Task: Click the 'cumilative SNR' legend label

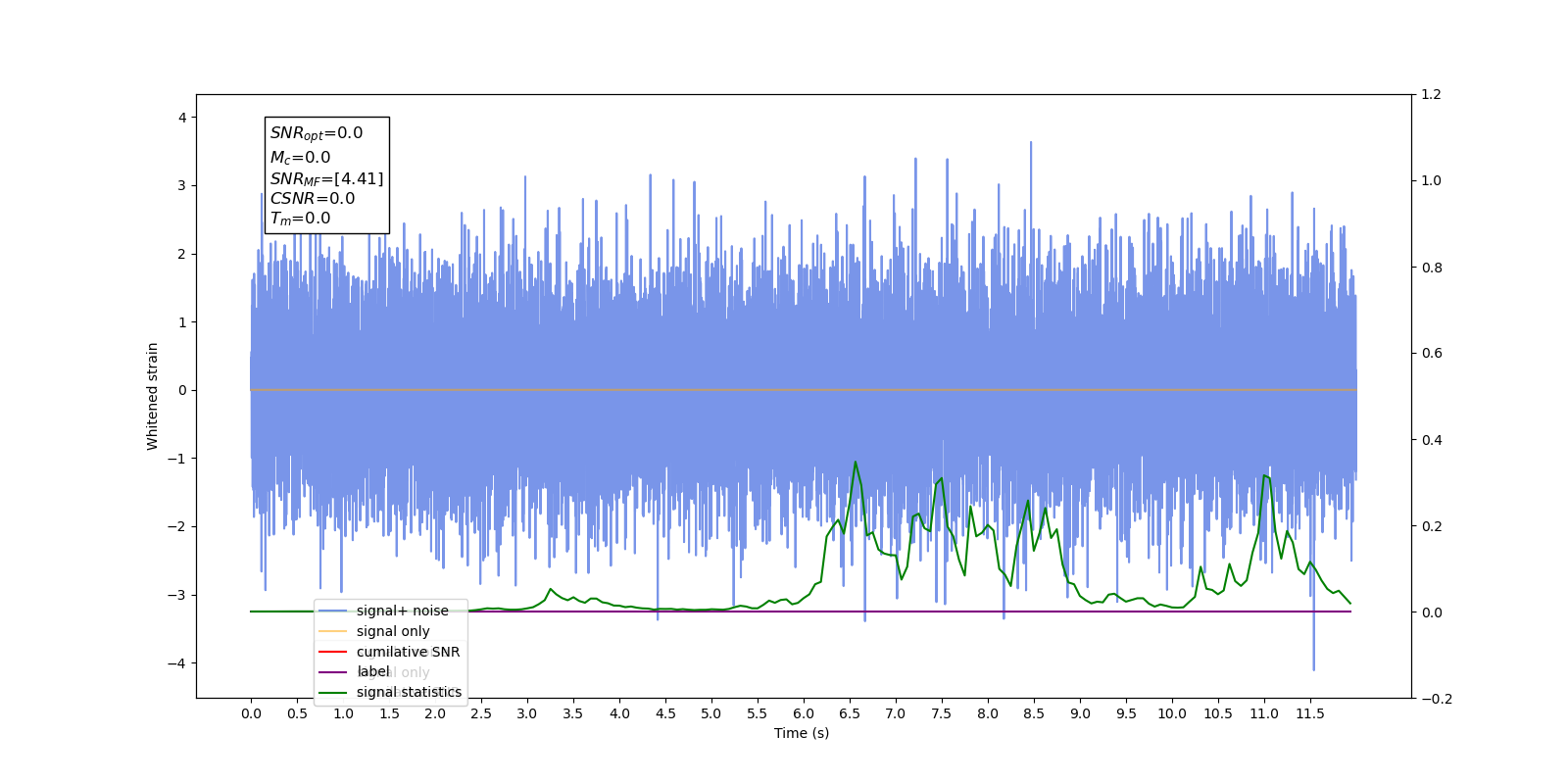Action: point(408,652)
